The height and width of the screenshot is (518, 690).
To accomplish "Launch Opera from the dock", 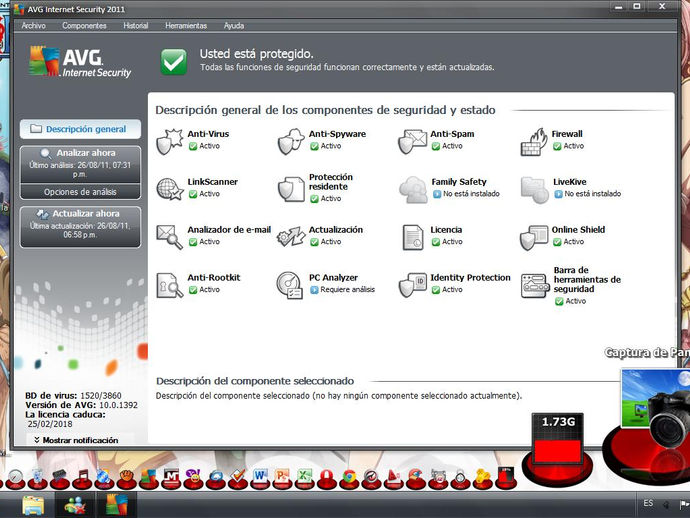I will tap(327, 479).
